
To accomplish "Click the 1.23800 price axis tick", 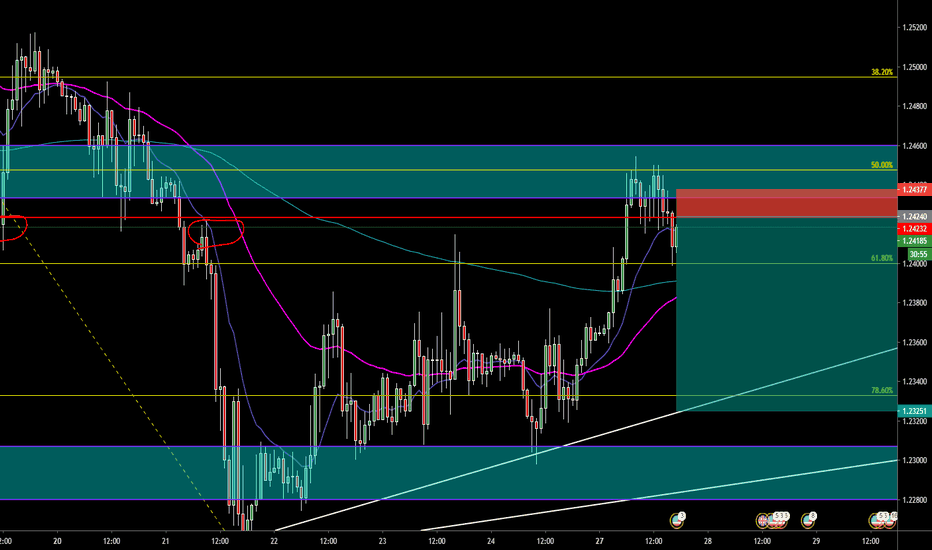I will point(914,303).
